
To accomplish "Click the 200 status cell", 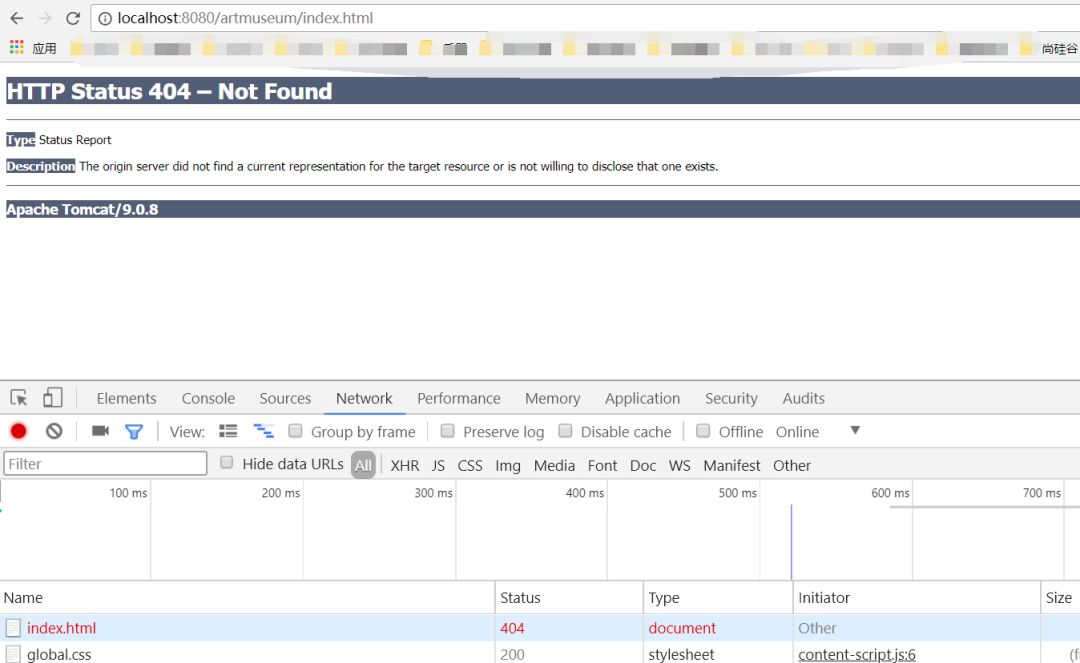I will coord(512,654).
